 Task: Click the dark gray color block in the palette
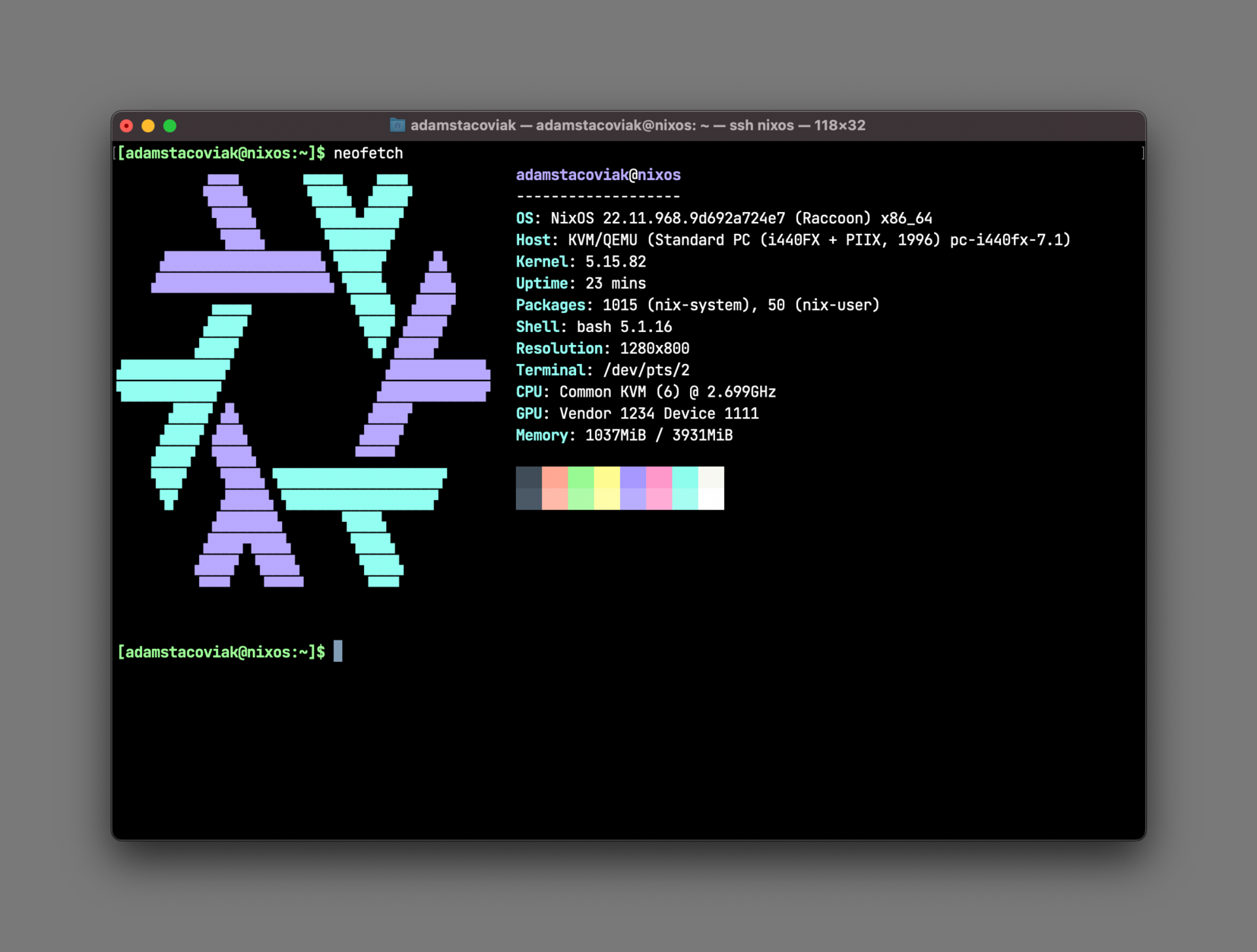529,489
